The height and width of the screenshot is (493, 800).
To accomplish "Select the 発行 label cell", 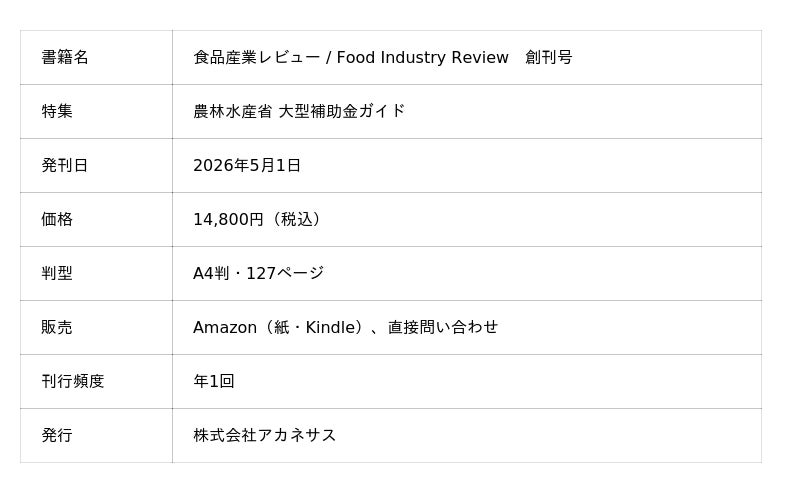I will coord(57,435).
